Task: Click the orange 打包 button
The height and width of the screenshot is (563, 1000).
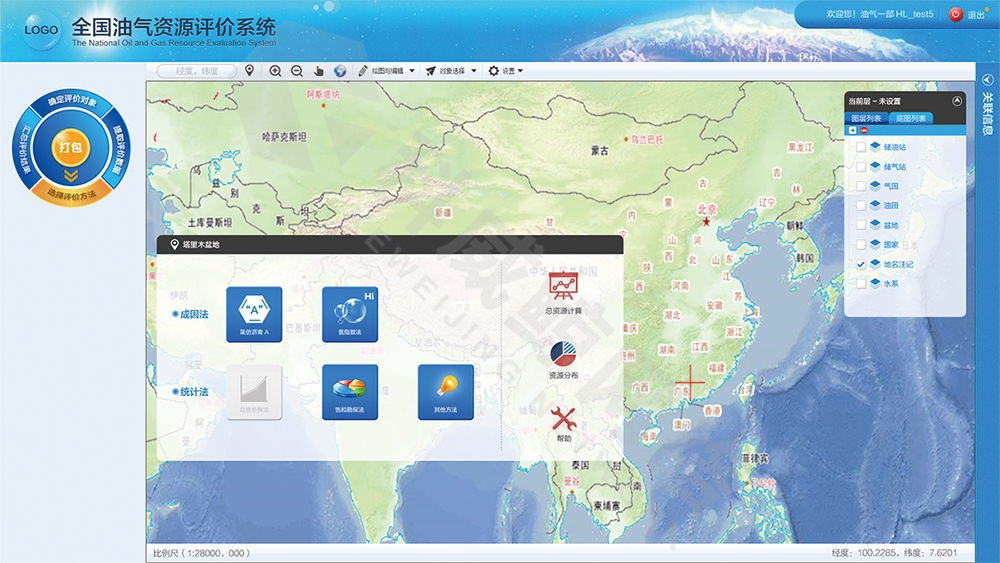Action: (x=71, y=147)
